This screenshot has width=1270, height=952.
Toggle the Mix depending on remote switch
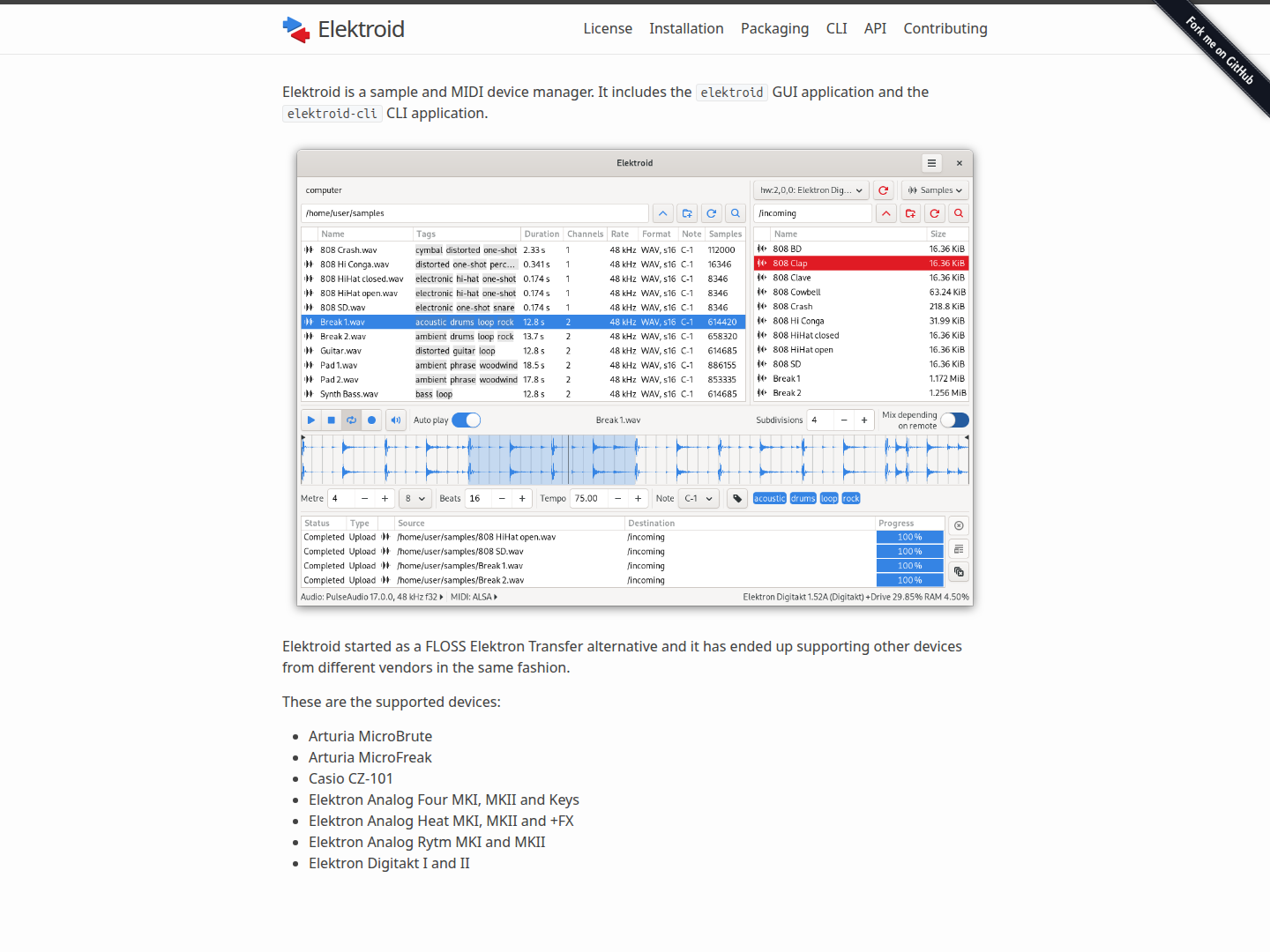click(954, 420)
